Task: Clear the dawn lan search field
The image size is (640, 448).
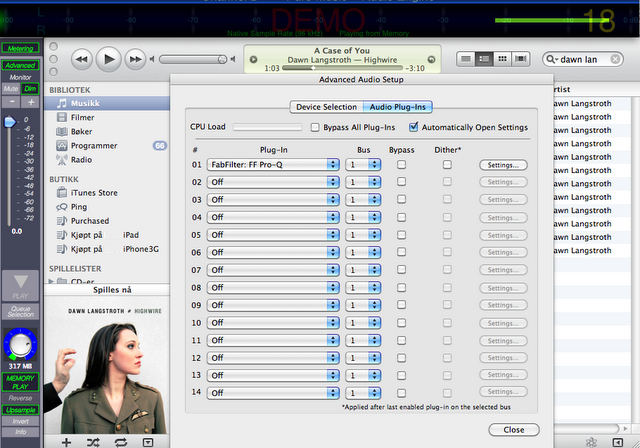Action: 615,60
